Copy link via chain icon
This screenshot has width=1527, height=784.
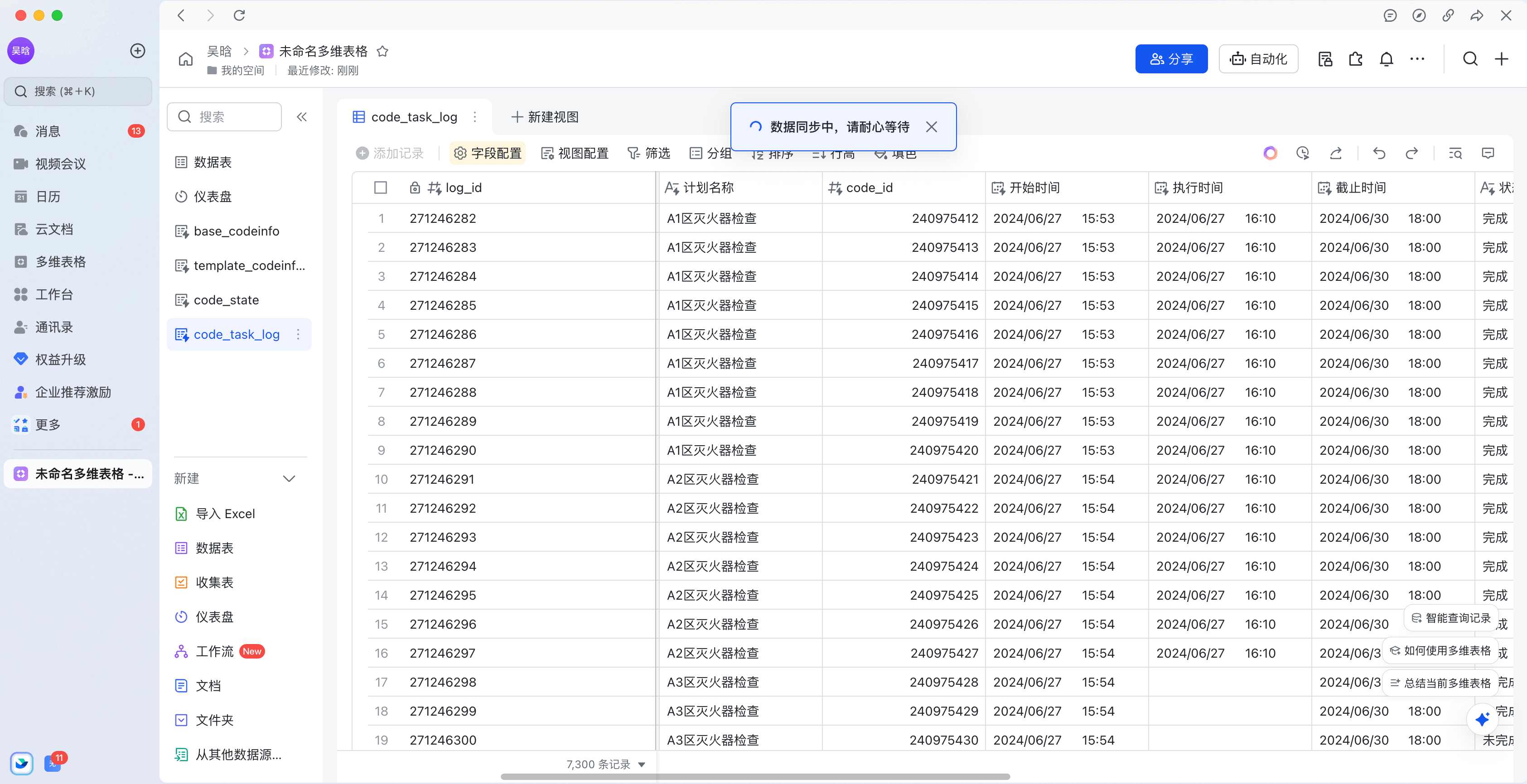point(1448,15)
